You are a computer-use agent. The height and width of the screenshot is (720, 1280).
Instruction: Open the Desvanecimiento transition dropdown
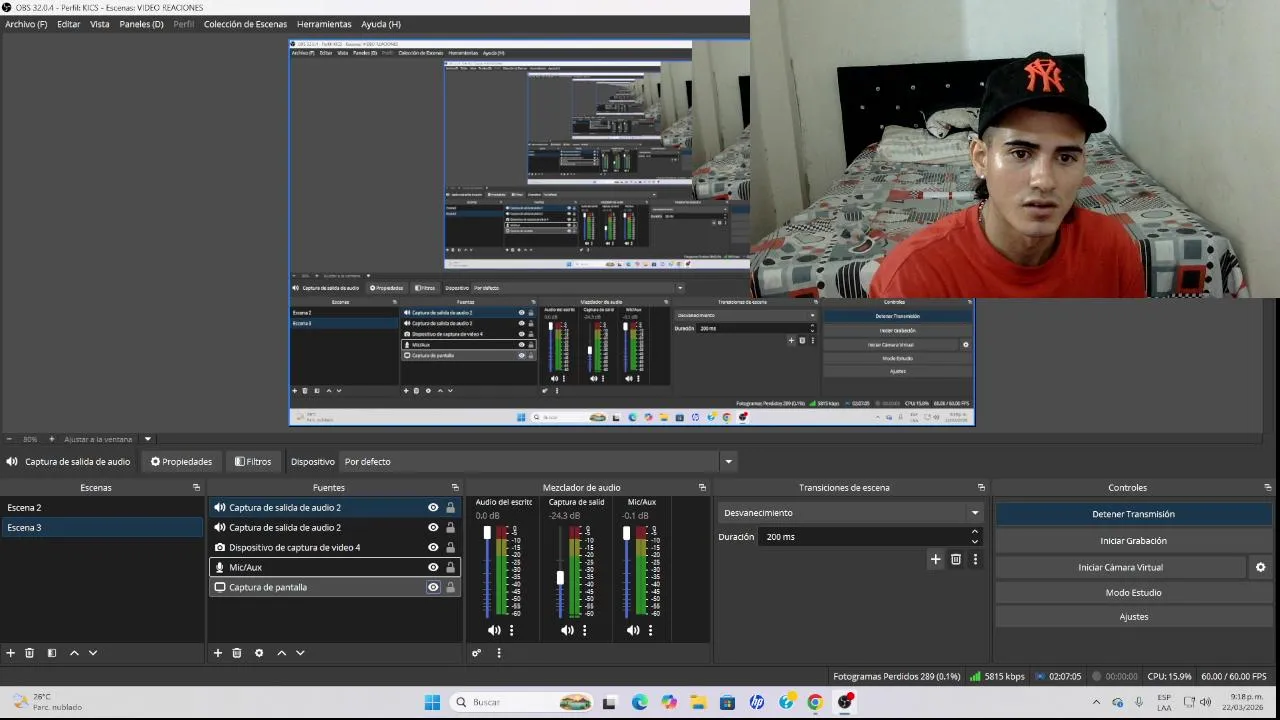[x=851, y=513]
